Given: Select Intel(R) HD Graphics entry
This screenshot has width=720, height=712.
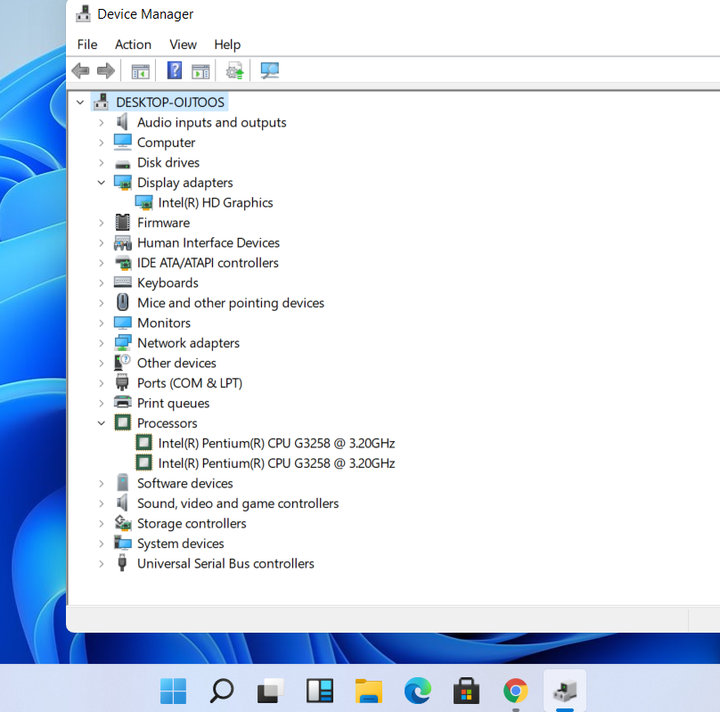Looking at the screenshot, I should (x=215, y=203).
